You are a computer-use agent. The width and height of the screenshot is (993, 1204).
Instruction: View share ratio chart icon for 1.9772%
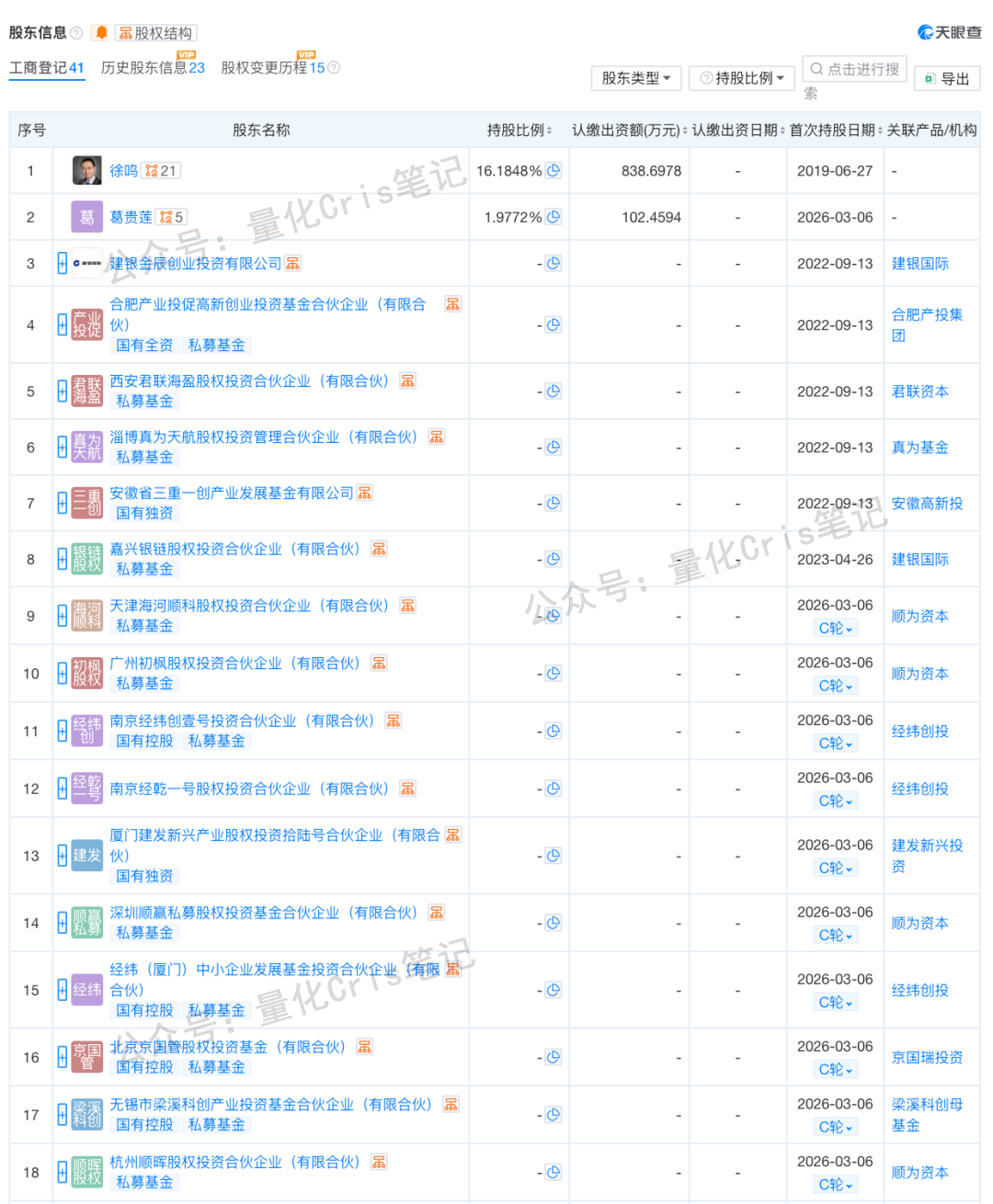[x=554, y=218]
